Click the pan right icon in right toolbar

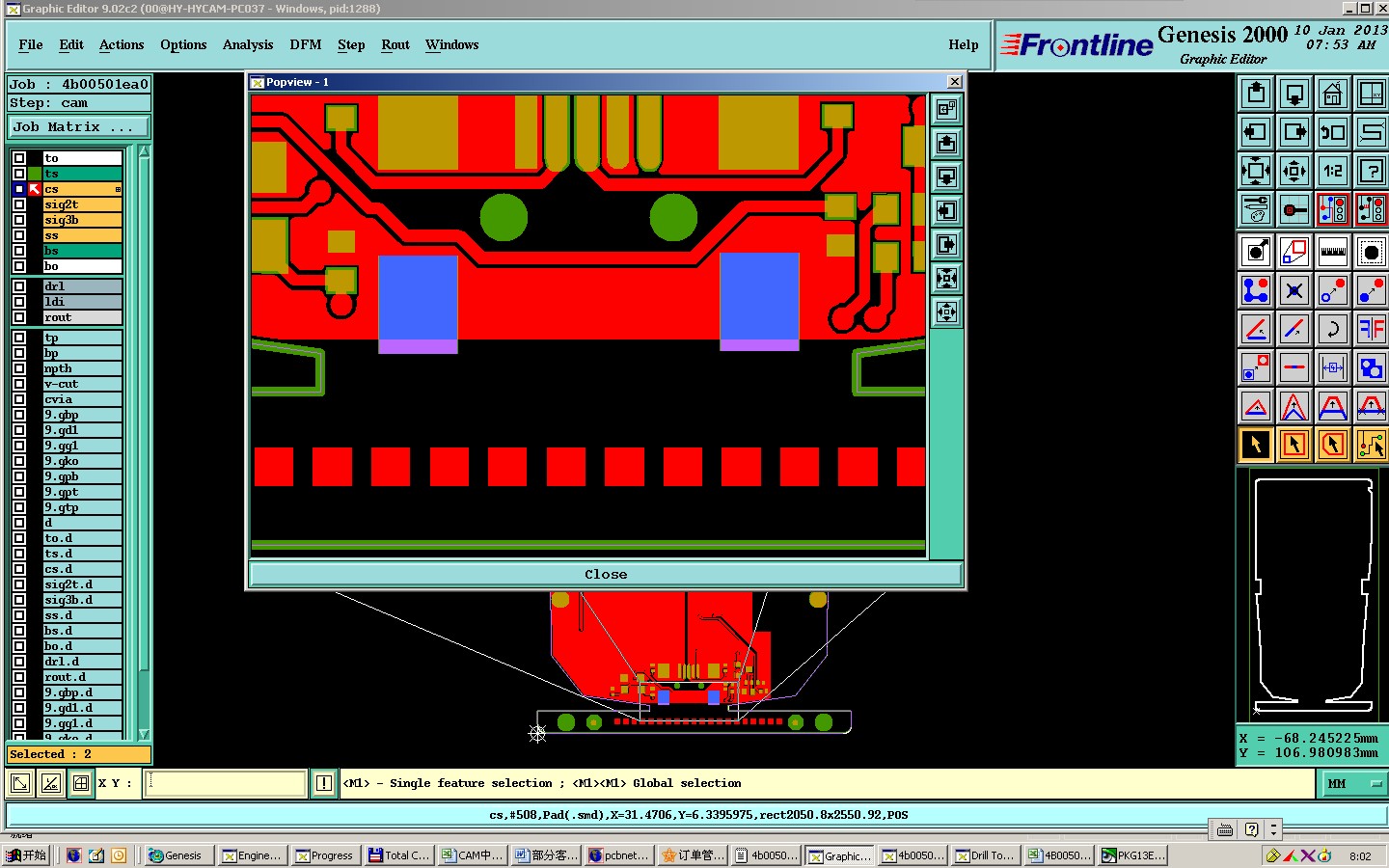click(x=1294, y=132)
